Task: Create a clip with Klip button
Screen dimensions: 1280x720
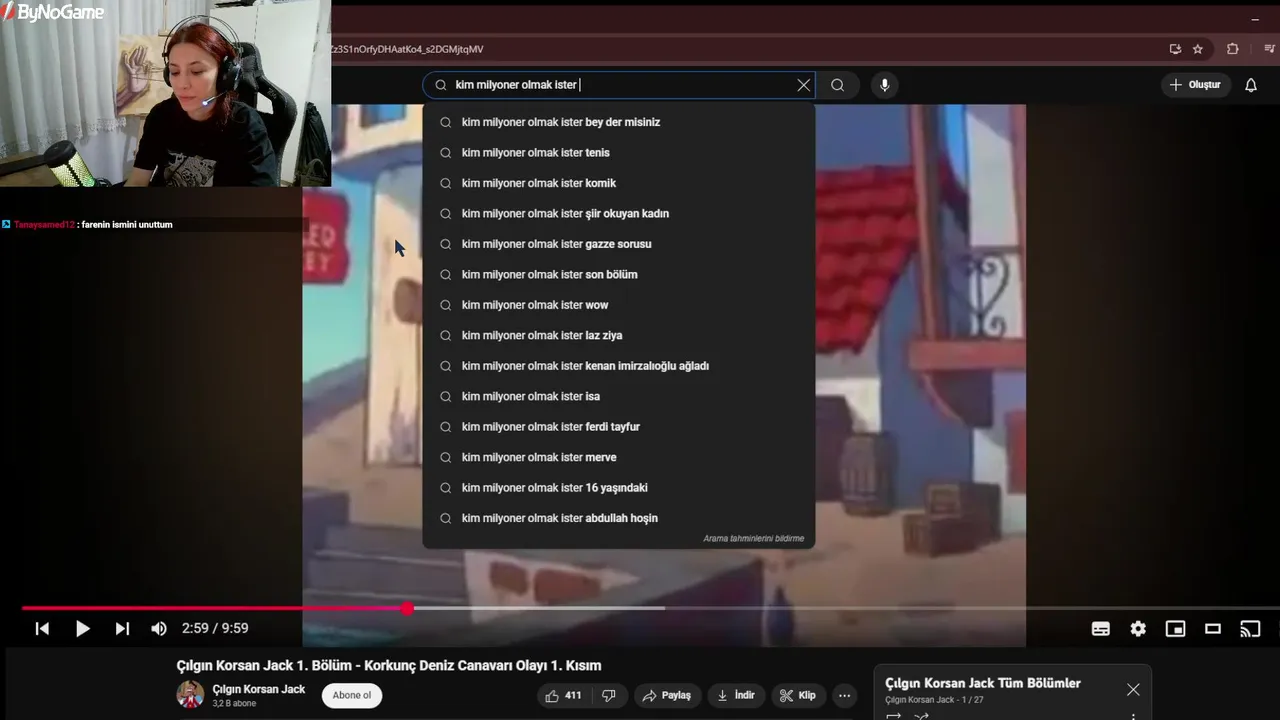Action: pyautogui.click(x=798, y=696)
